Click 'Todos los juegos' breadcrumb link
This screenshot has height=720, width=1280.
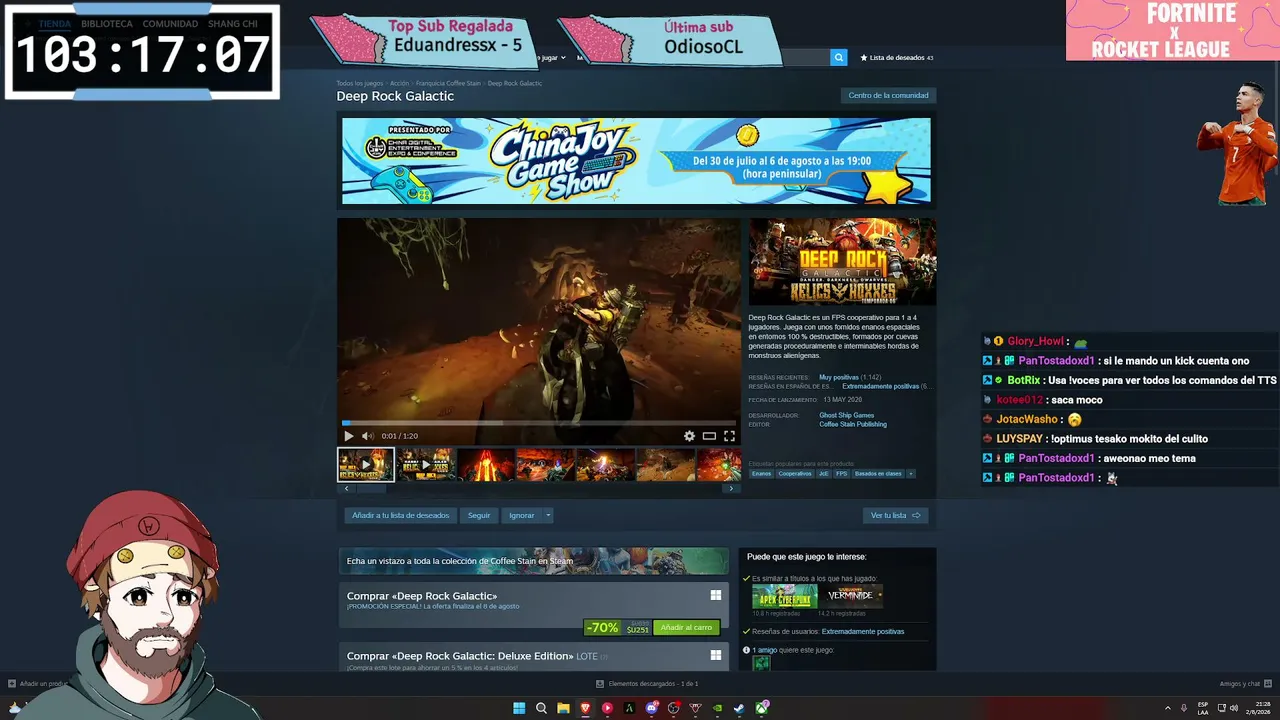(x=360, y=83)
